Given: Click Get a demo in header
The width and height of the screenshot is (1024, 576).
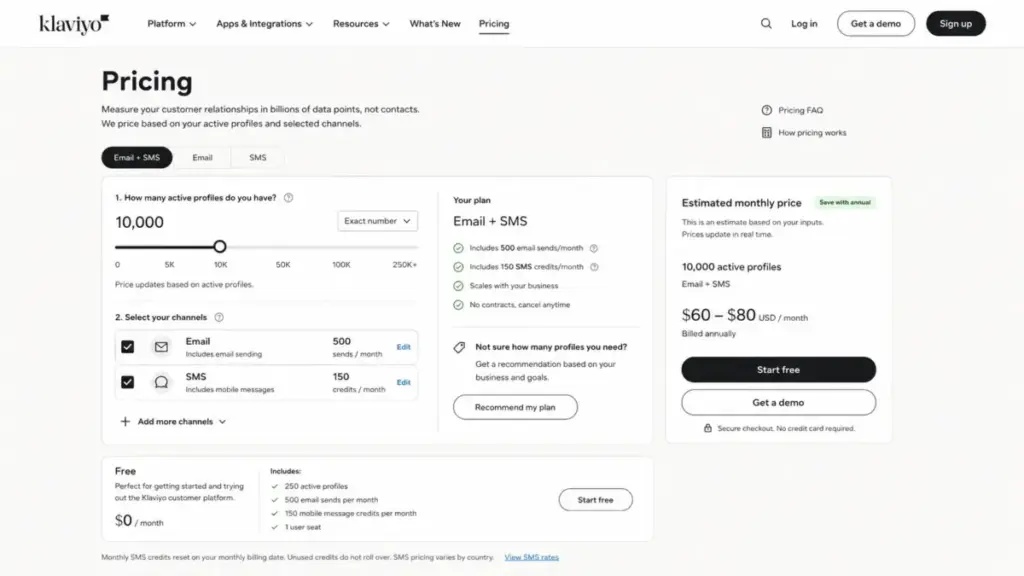Looking at the screenshot, I should pos(876,24).
